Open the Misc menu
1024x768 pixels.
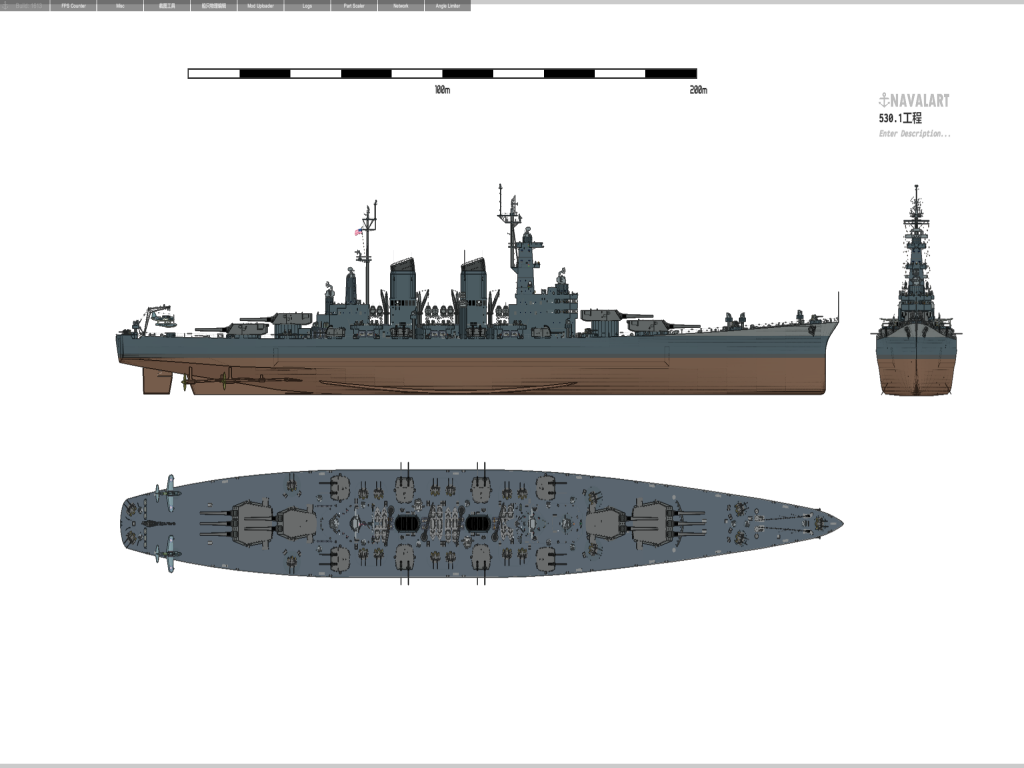coord(120,6)
